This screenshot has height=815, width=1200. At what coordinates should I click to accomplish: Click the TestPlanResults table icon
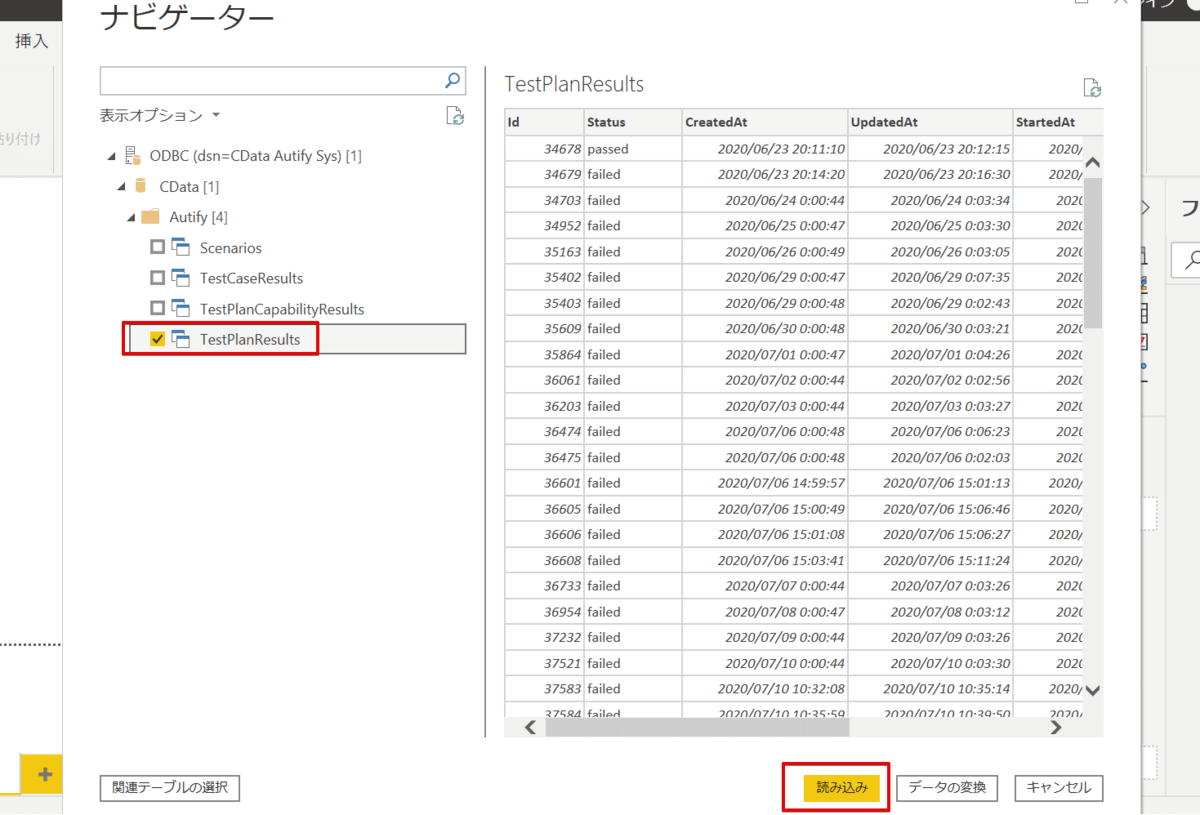click(x=181, y=339)
